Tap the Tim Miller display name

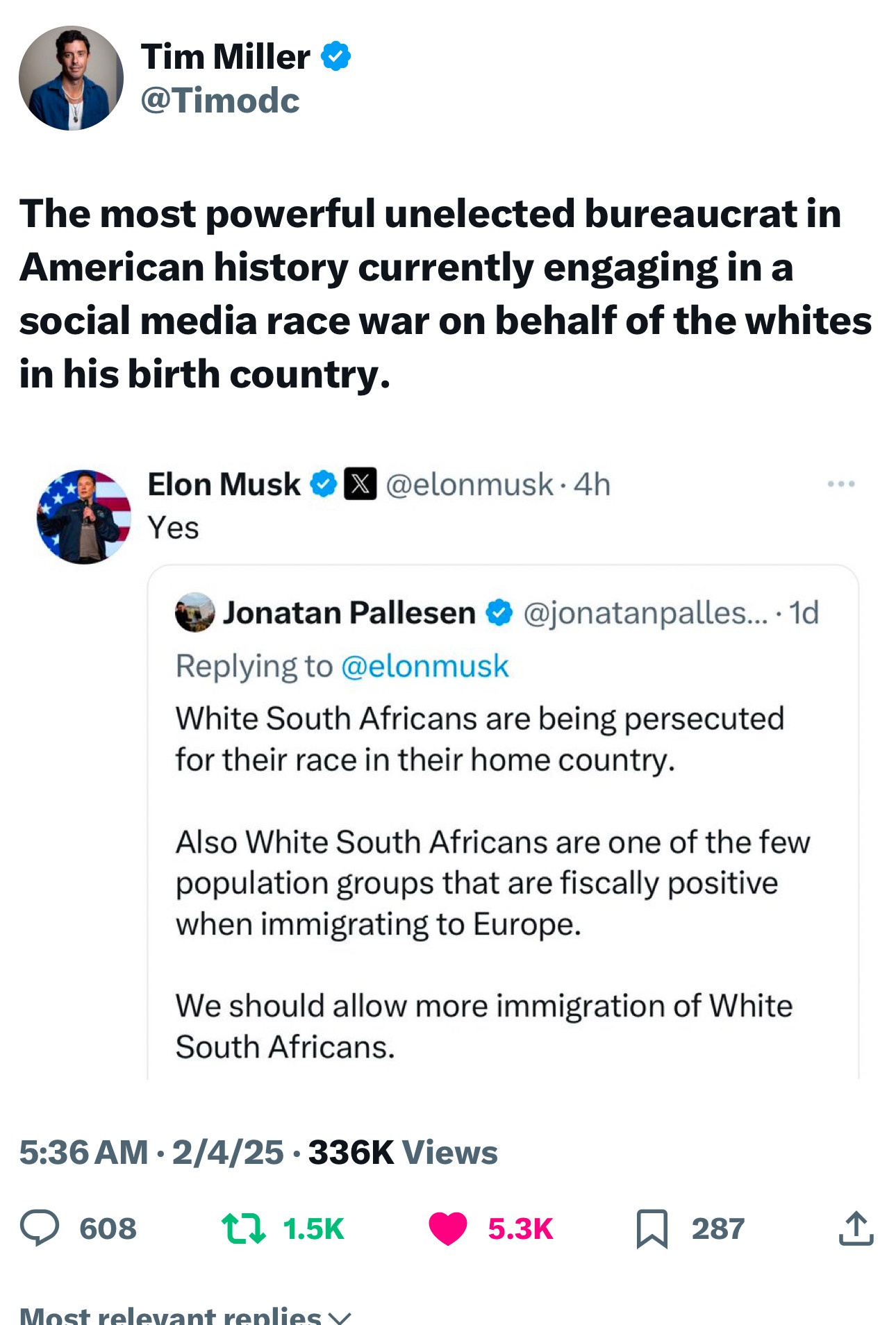[x=226, y=56]
